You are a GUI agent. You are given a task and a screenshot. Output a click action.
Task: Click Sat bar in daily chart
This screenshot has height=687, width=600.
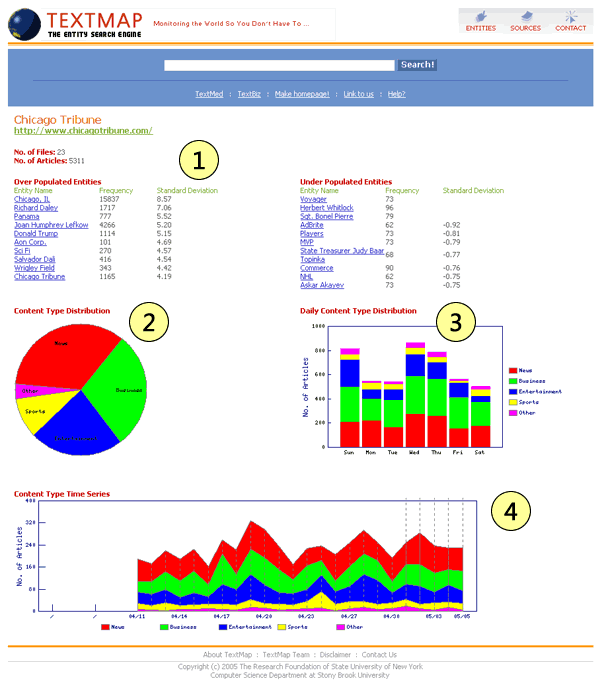coord(480,417)
